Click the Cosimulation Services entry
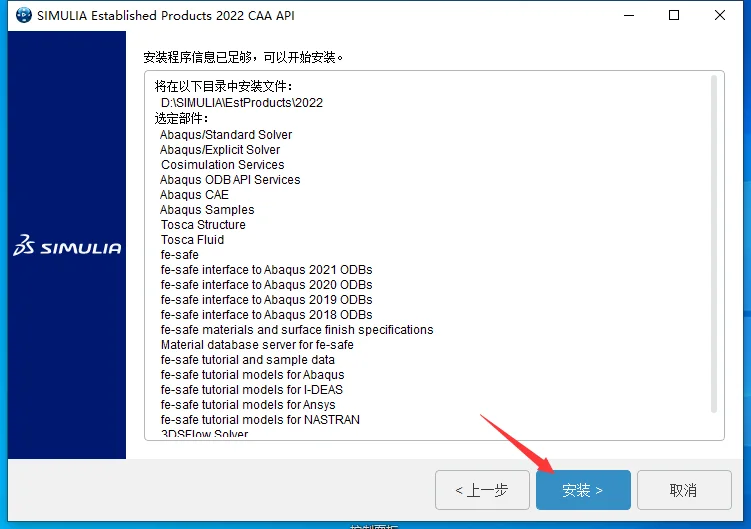Viewport: 751px width, 529px height. 223,164
